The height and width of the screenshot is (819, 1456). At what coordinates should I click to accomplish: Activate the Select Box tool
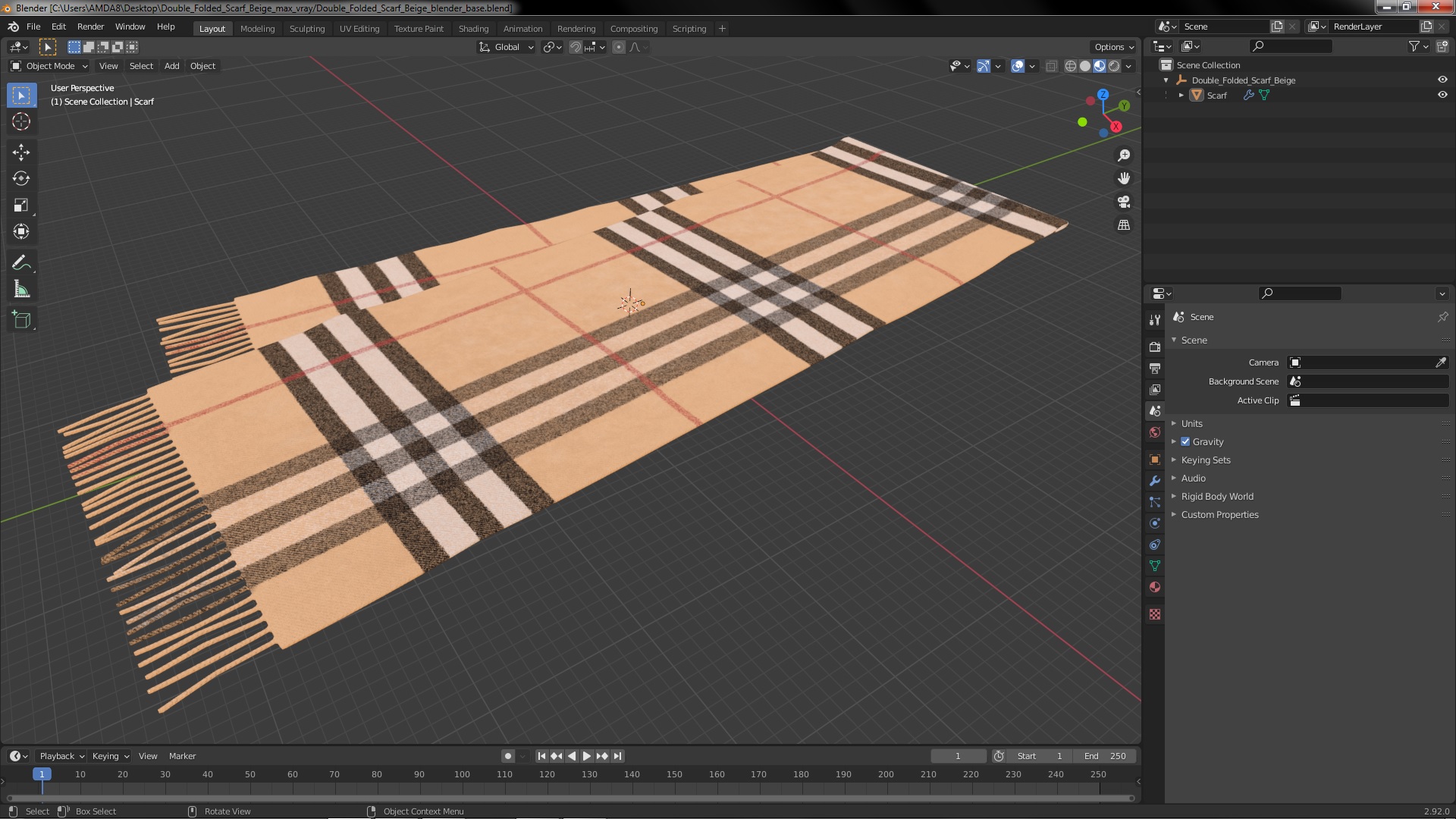[21, 96]
